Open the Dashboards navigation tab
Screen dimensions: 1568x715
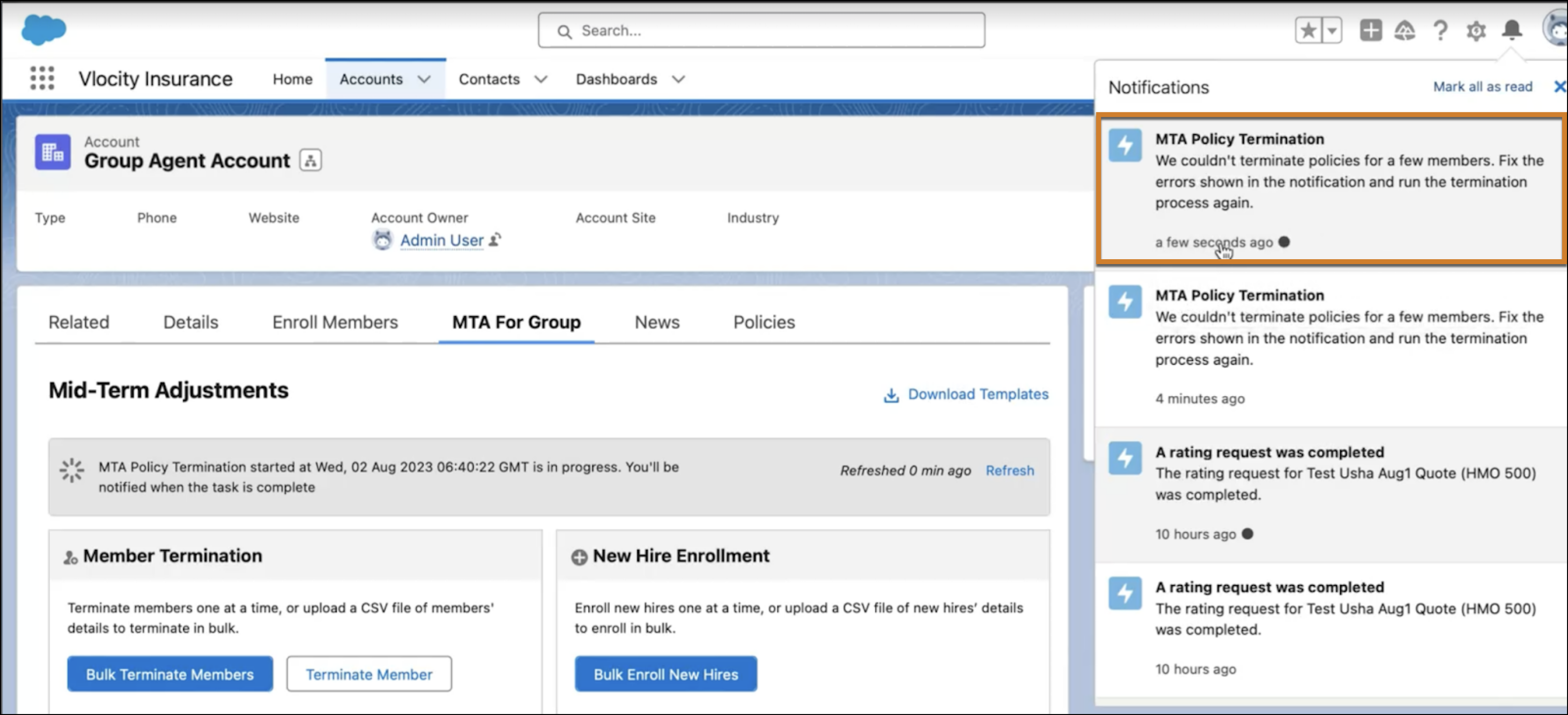click(617, 79)
